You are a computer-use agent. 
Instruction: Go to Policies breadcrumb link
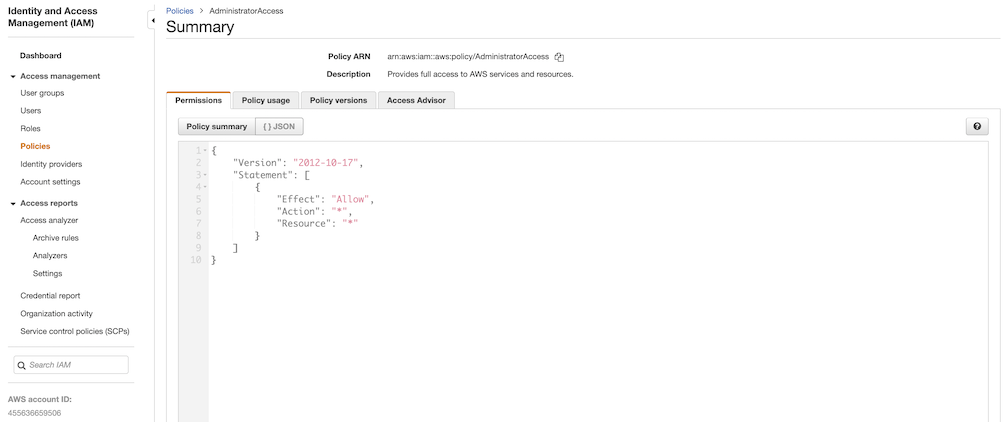pos(179,10)
